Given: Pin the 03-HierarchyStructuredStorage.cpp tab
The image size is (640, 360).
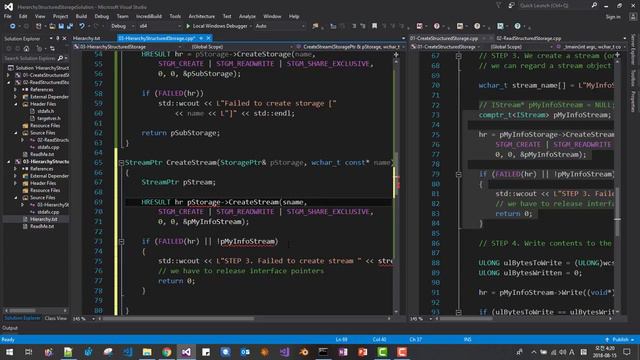Looking at the screenshot, I should tap(201, 38).
